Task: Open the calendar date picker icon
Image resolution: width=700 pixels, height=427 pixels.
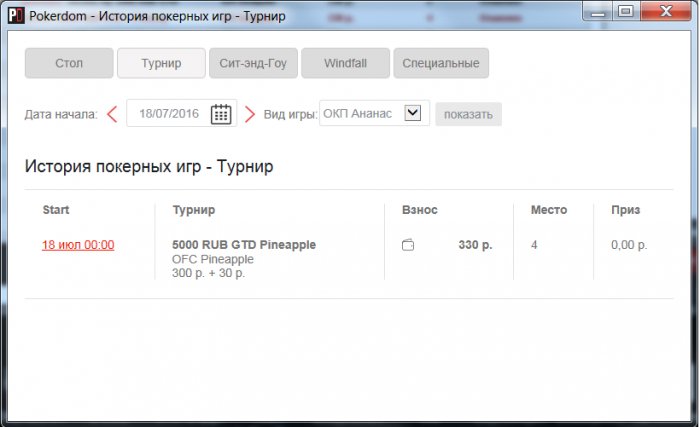Action: 221,114
